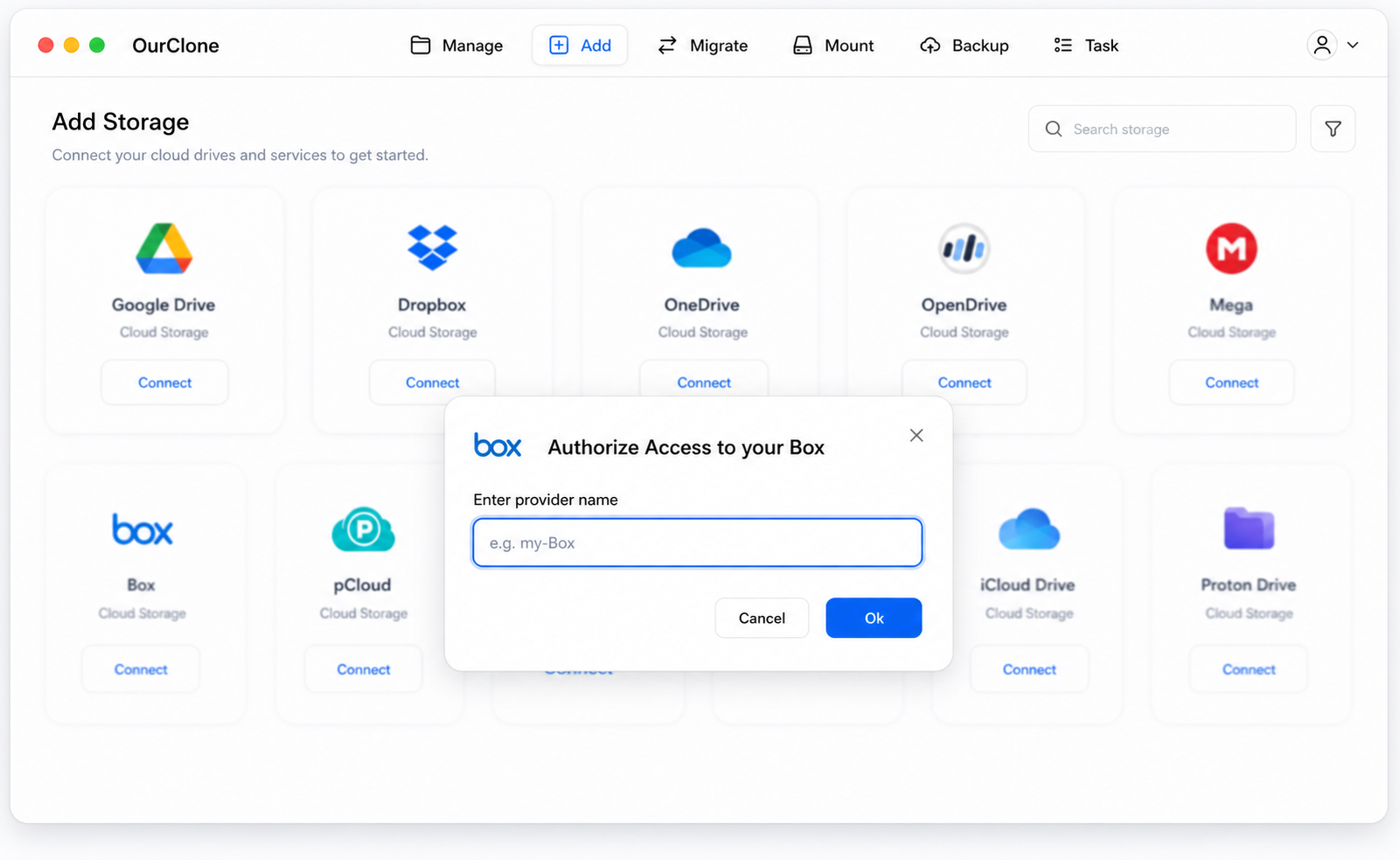This screenshot has height=860, width=1400.
Task: Click the search magnifier icon
Action: pos(1054,129)
